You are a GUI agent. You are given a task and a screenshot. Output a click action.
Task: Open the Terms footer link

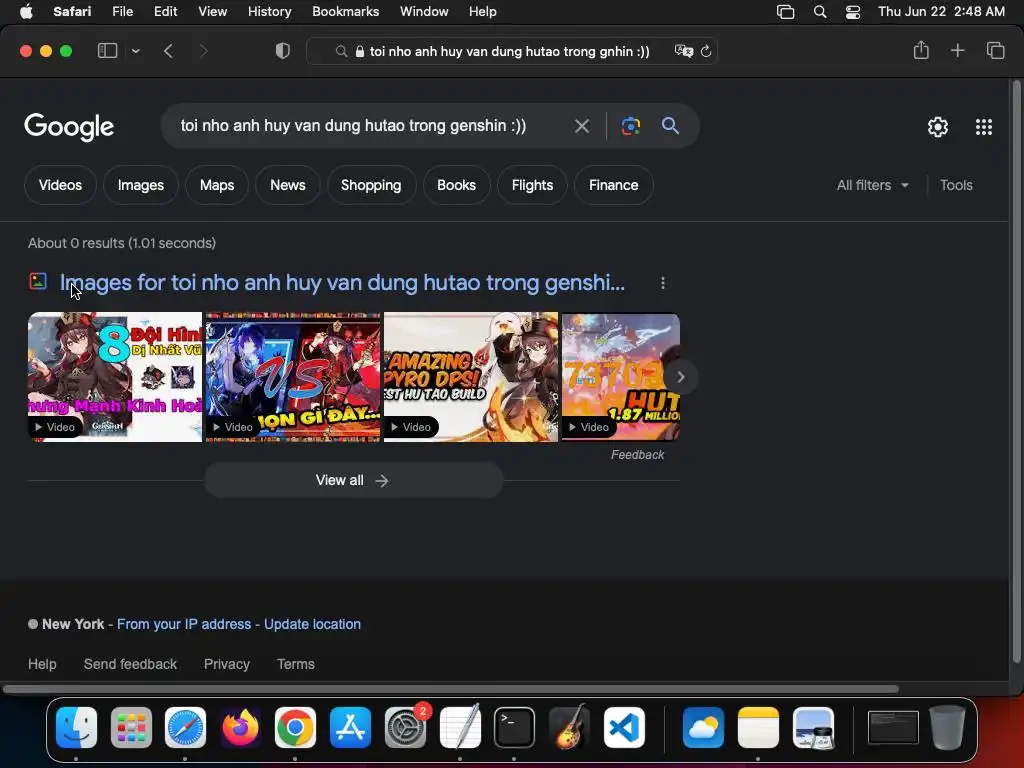point(296,664)
